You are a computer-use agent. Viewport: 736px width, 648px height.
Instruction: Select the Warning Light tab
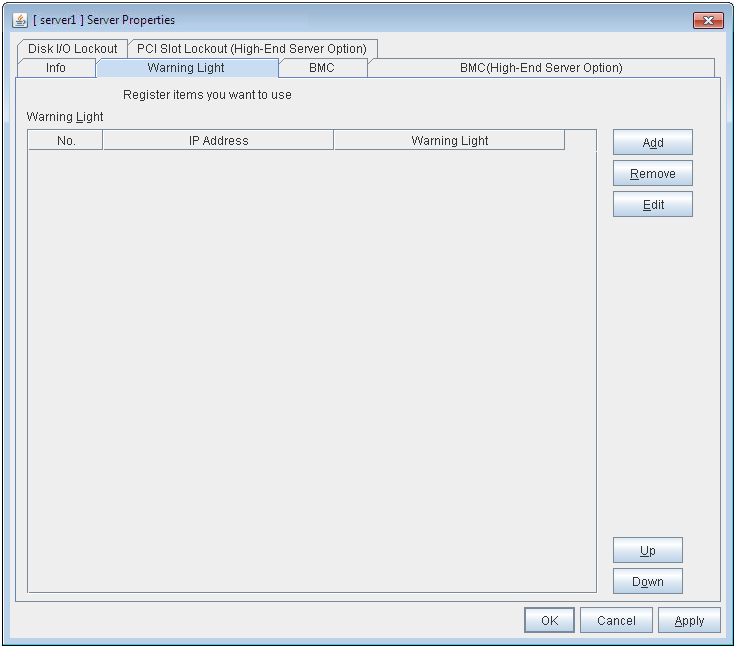[x=186, y=68]
